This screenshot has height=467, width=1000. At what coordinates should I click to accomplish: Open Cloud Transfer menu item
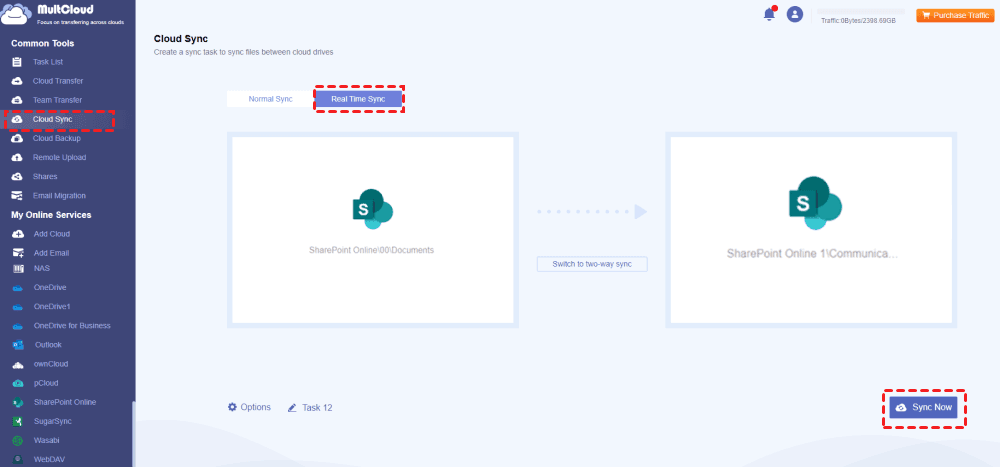point(58,81)
